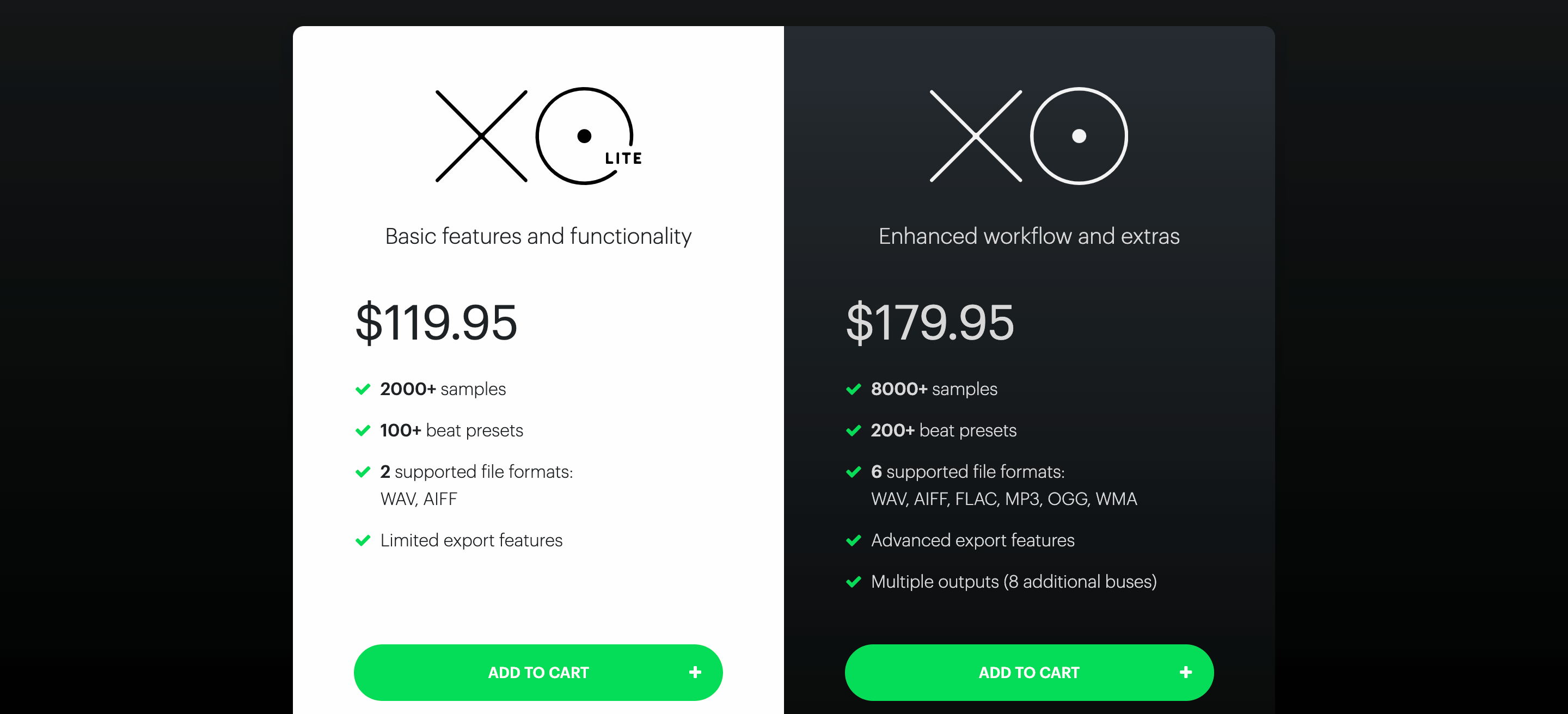This screenshot has height=714, width=1568.
Task: Click plus icon on XO Add to Cart
Action: (x=1185, y=672)
